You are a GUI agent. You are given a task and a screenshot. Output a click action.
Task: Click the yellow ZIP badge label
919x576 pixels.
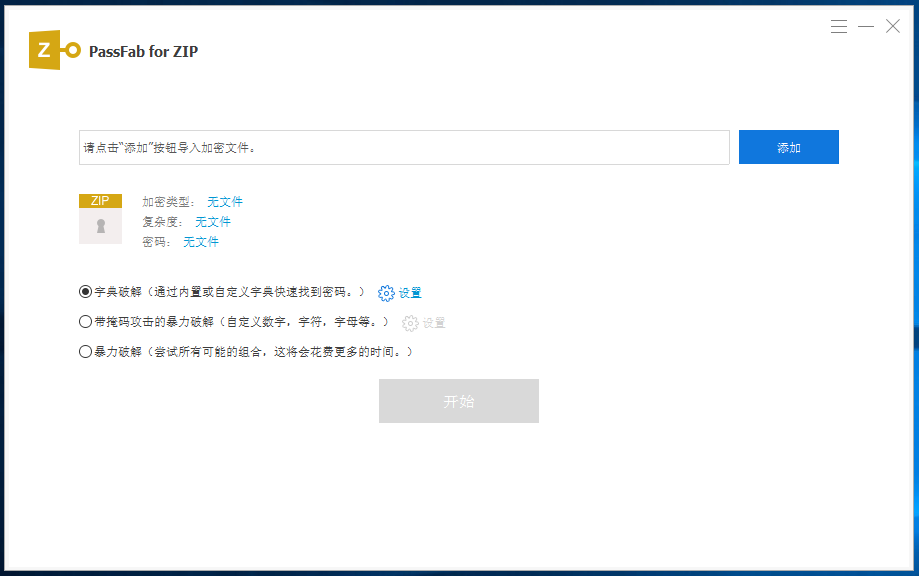tap(100, 201)
